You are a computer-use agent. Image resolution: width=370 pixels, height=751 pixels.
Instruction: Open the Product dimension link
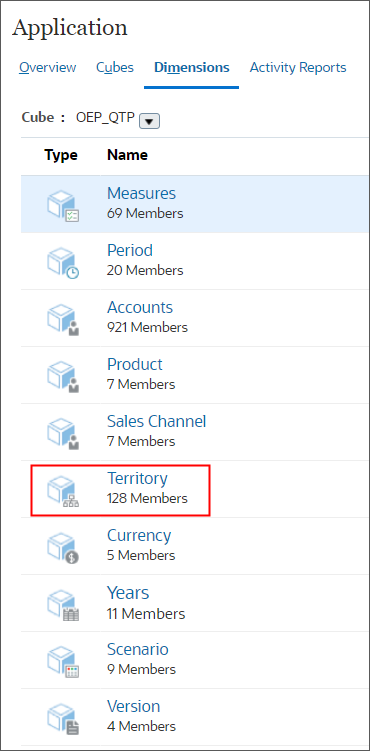[x=135, y=364]
